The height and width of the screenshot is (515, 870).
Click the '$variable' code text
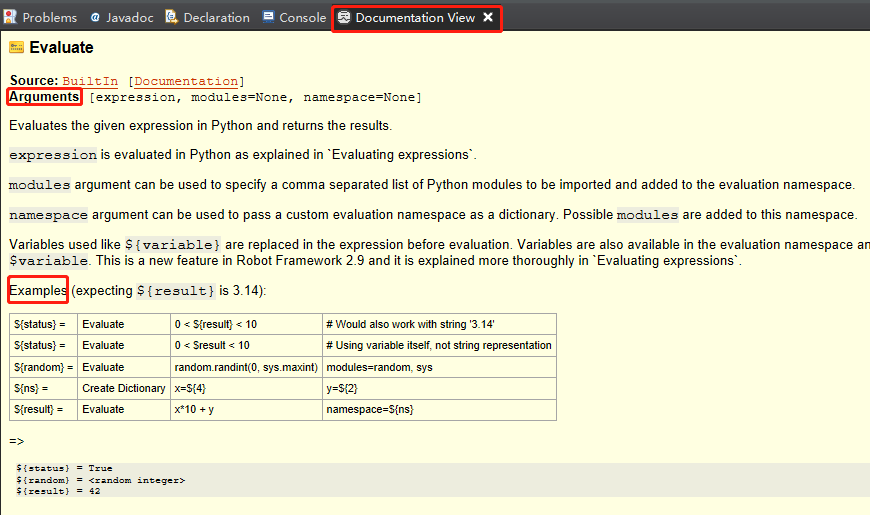[49, 261]
